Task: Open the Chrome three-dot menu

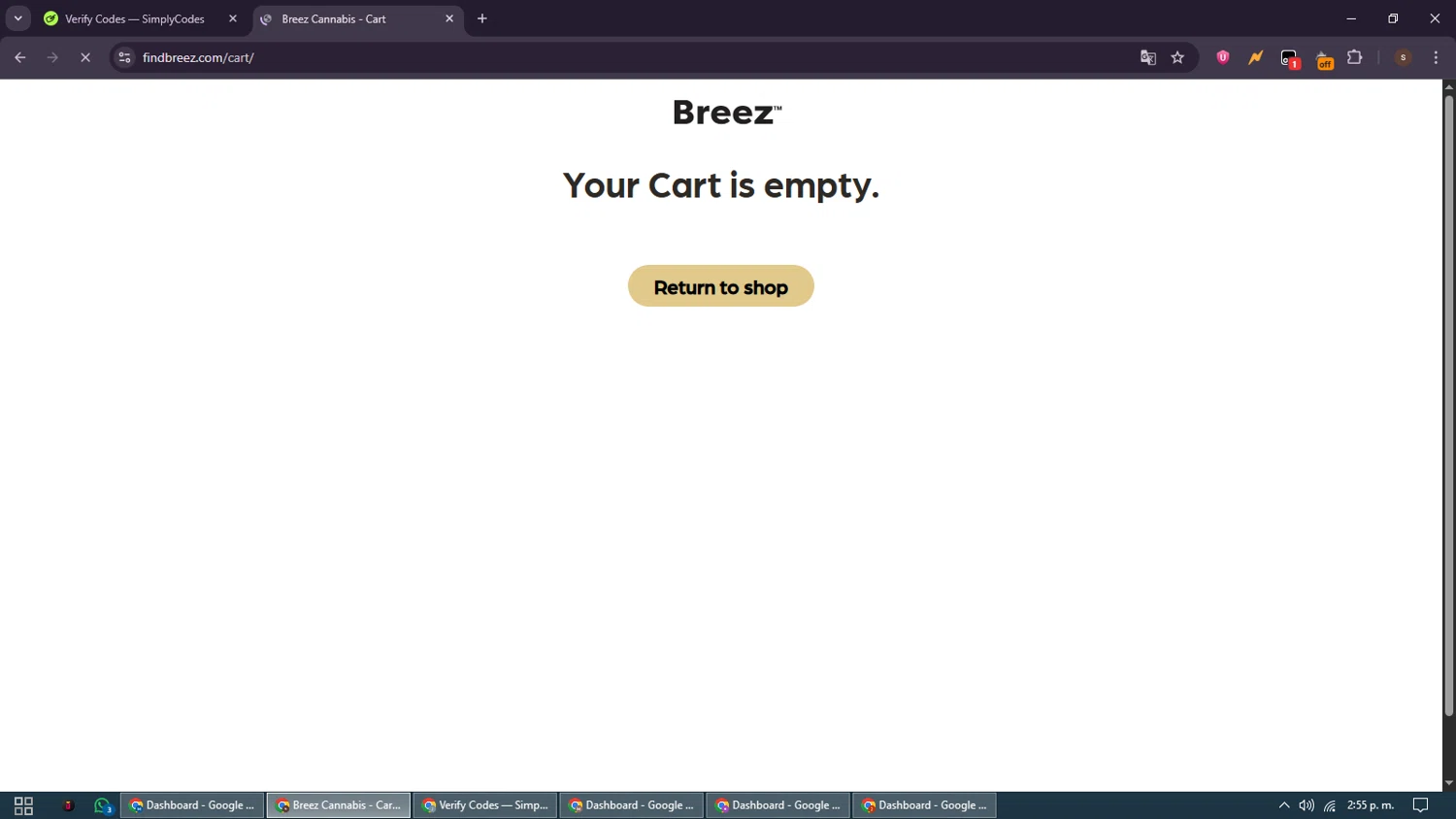Action: (x=1436, y=57)
